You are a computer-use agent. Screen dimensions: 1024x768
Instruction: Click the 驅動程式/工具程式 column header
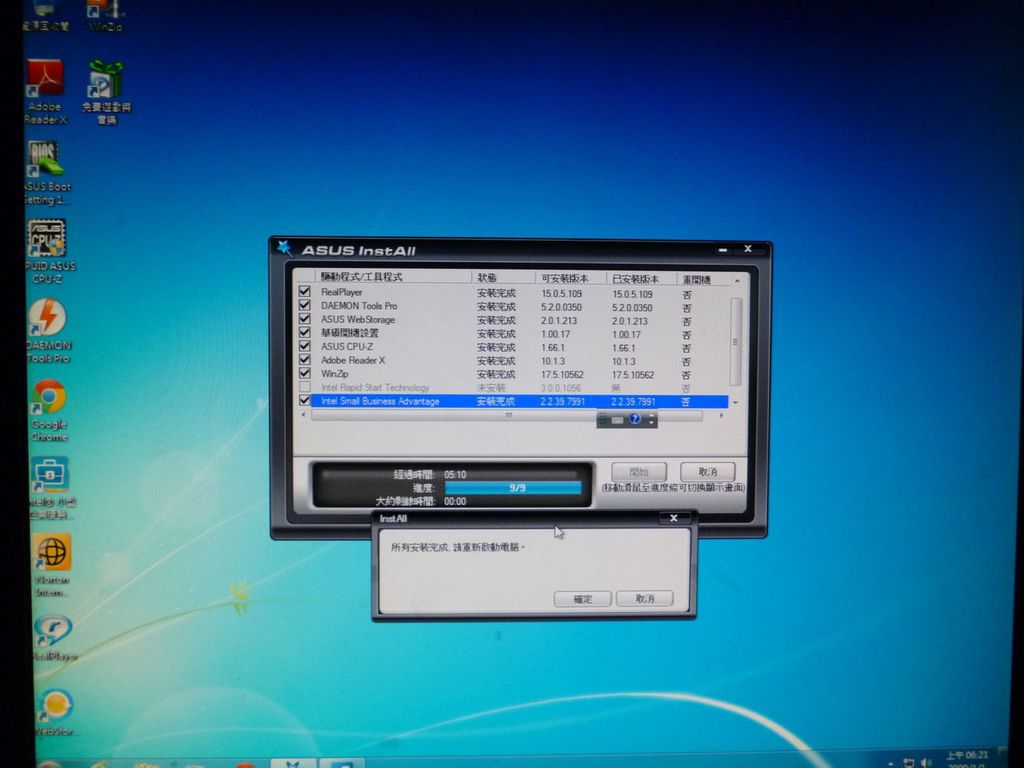pyautogui.click(x=392, y=277)
